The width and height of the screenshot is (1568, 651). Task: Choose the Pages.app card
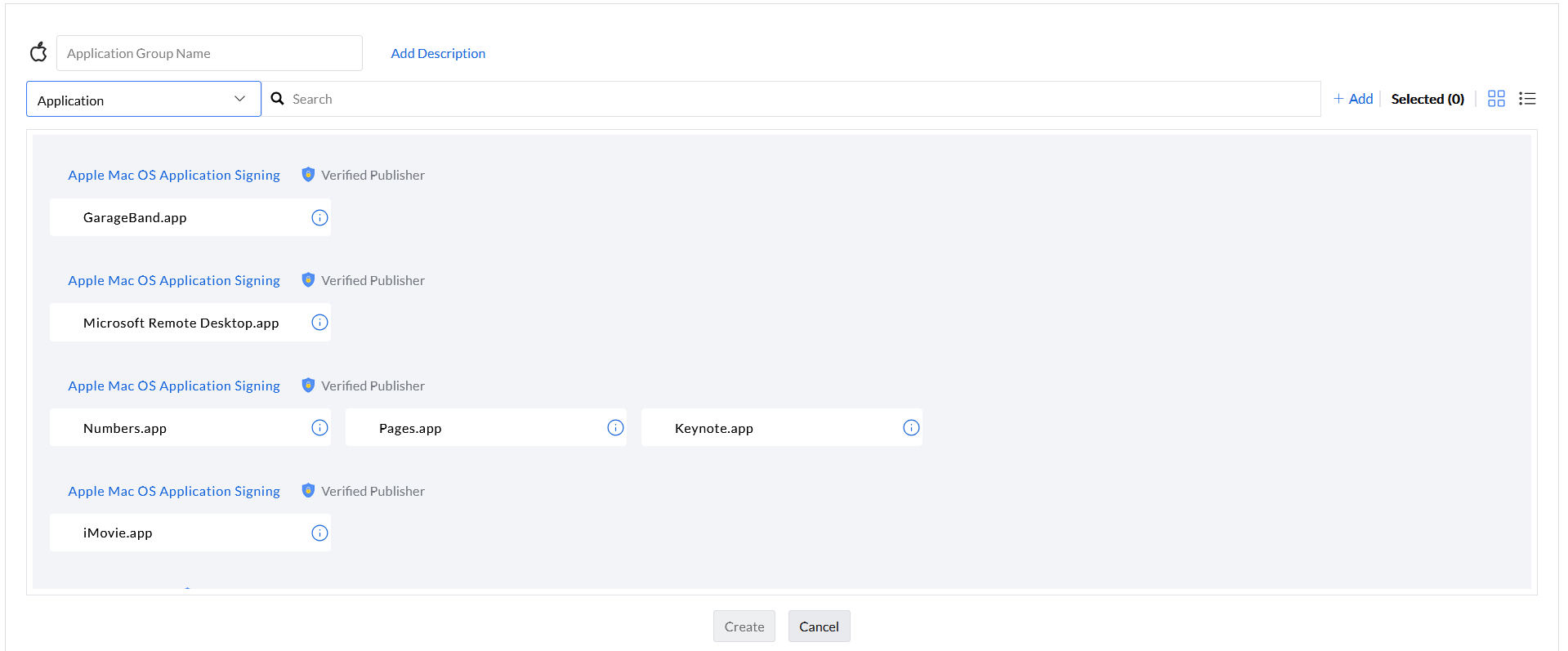(486, 427)
